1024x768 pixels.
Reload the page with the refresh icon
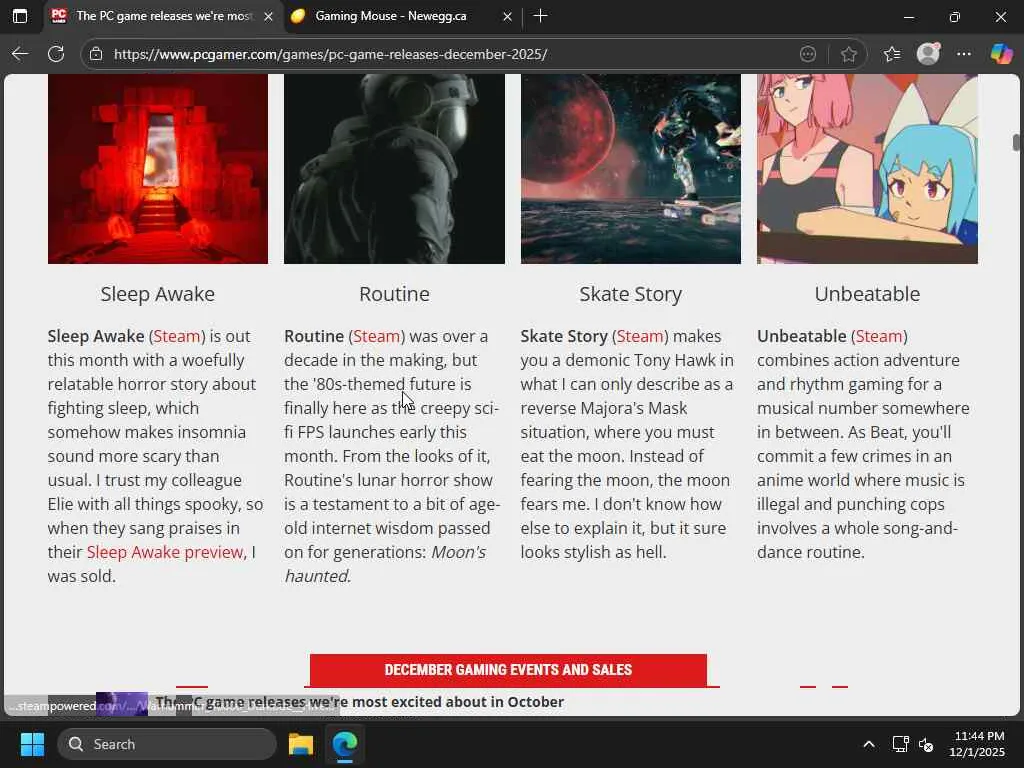tap(56, 54)
